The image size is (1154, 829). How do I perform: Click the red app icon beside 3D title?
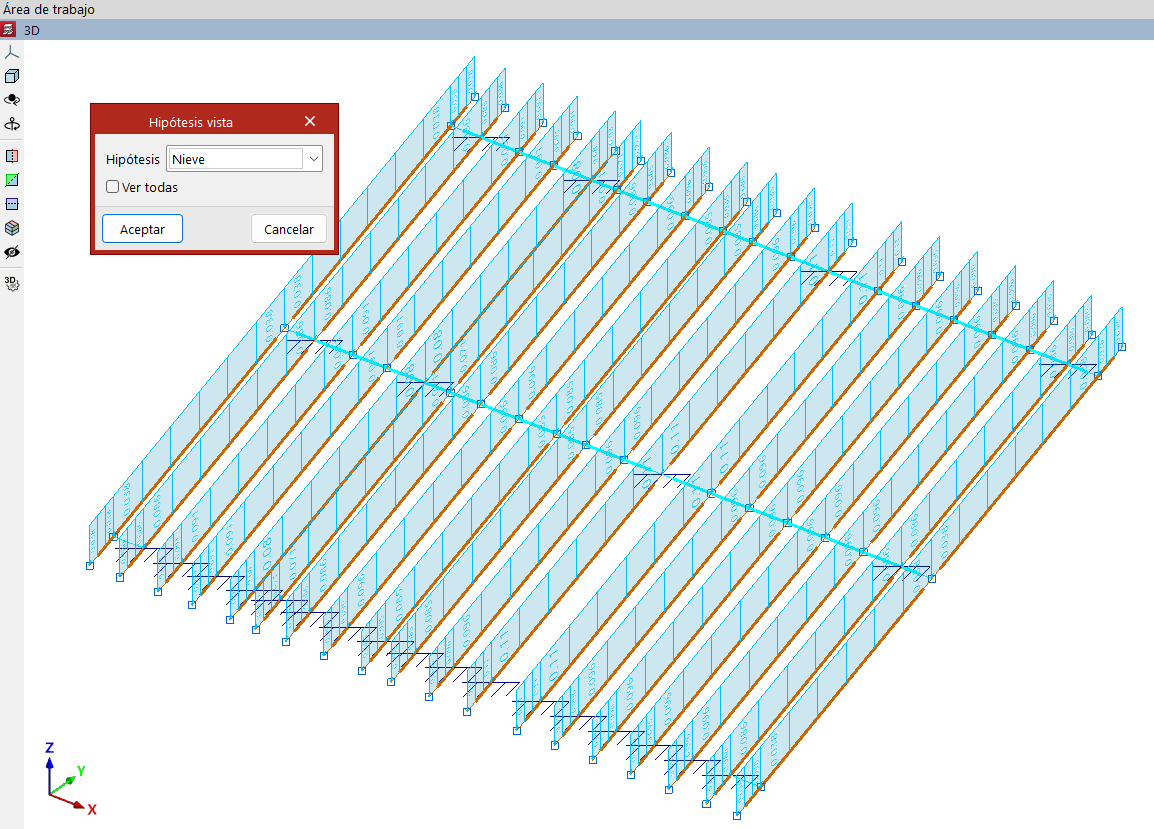pyautogui.click(x=8, y=29)
